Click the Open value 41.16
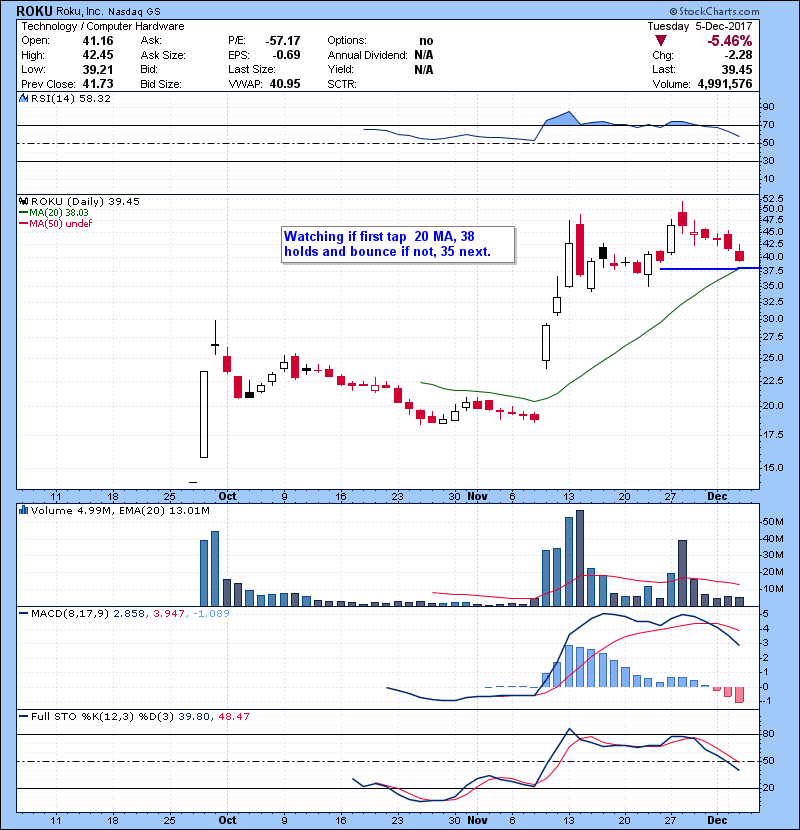This screenshot has width=800, height=830. [98, 41]
